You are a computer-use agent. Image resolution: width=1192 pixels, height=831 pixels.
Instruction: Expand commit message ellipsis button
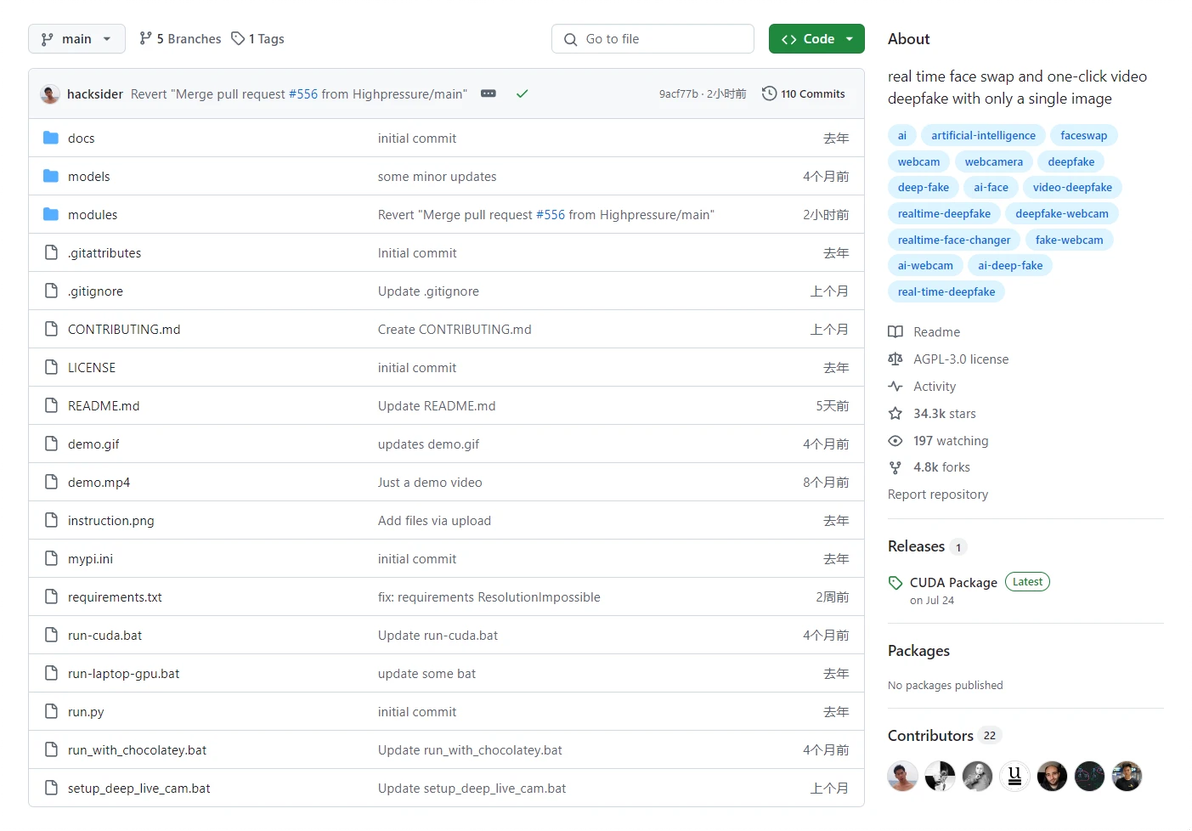coord(488,94)
